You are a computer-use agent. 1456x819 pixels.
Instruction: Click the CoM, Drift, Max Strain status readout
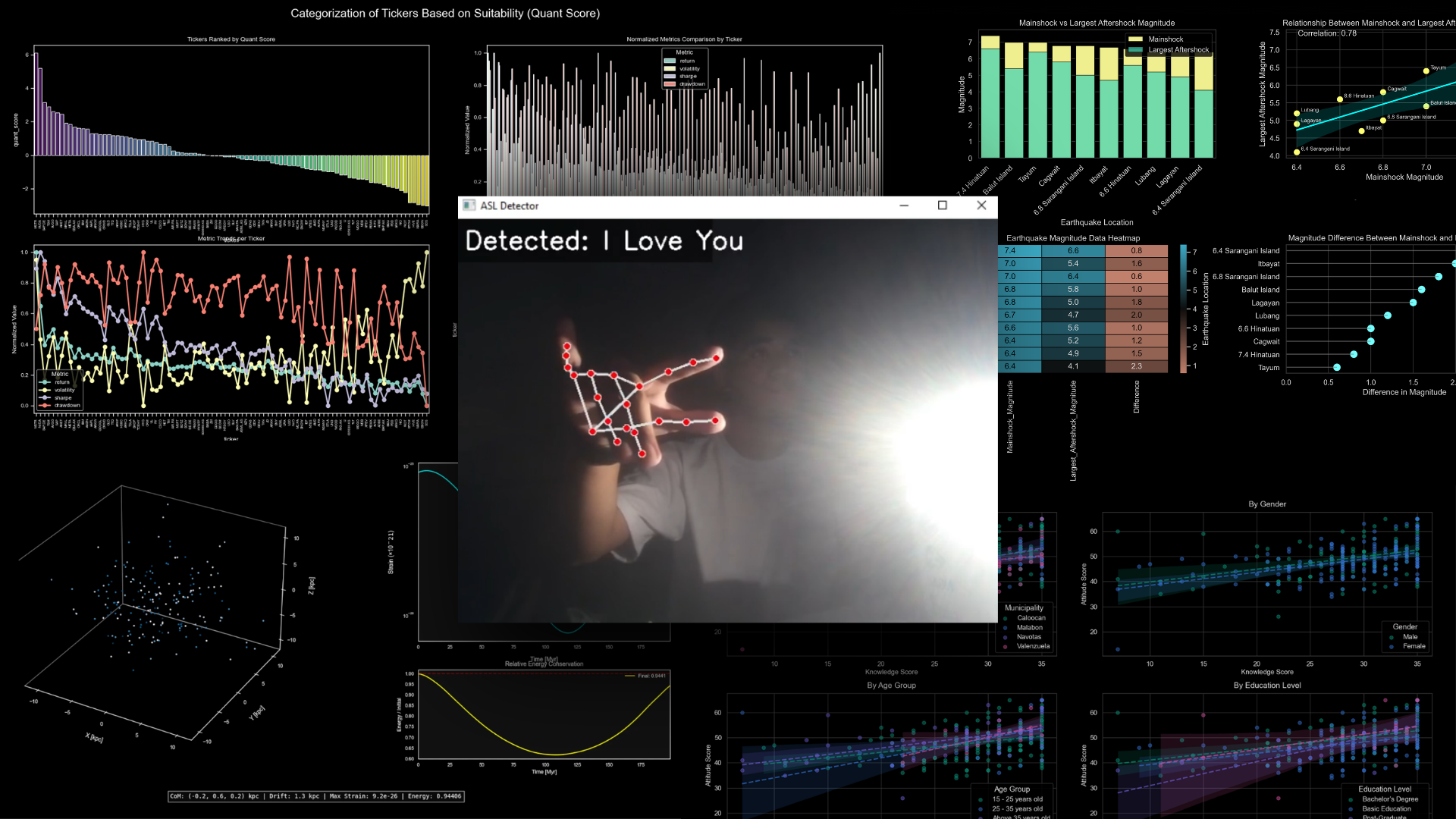coord(315,796)
